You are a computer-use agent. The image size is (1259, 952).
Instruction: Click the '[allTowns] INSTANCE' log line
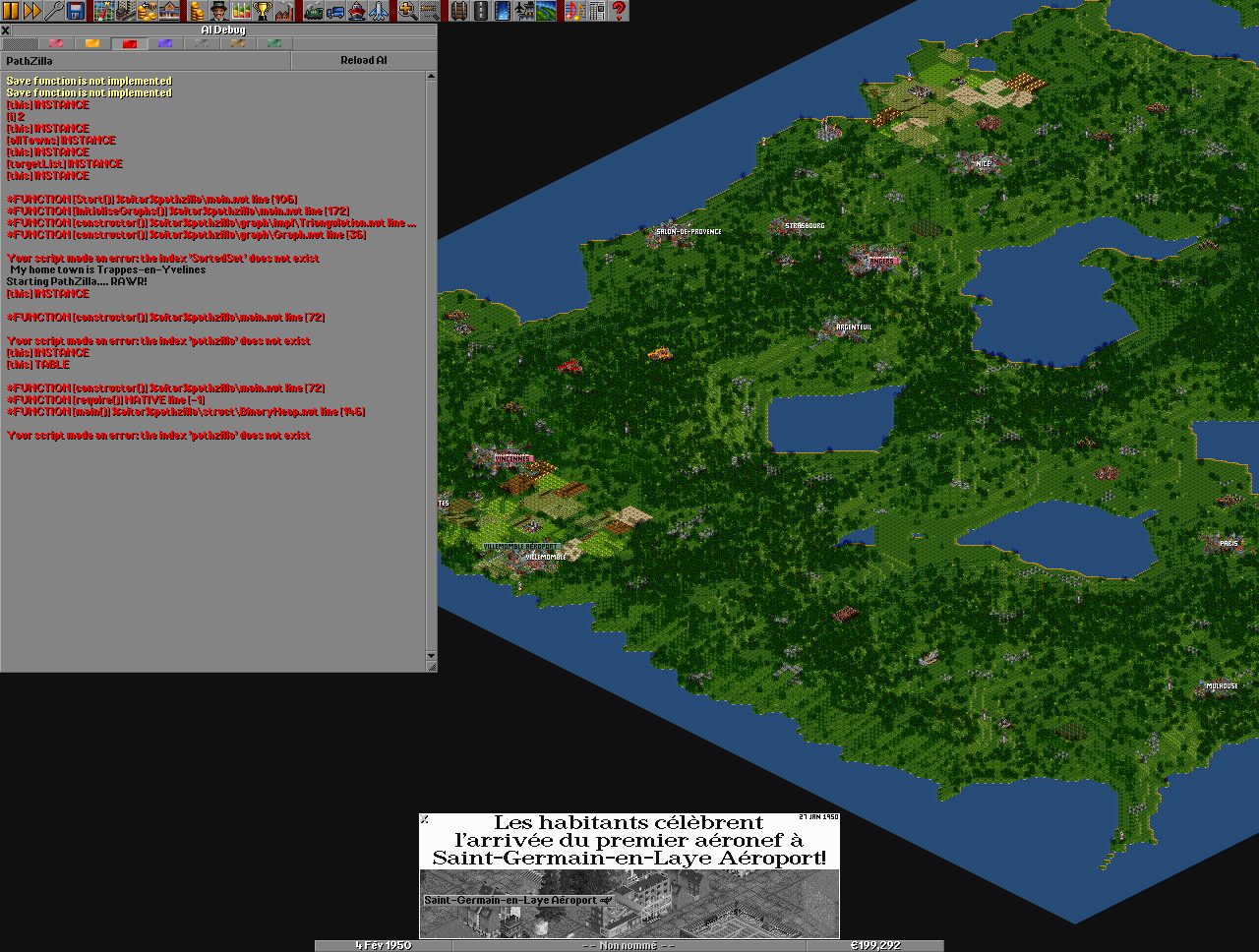(x=61, y=140)
